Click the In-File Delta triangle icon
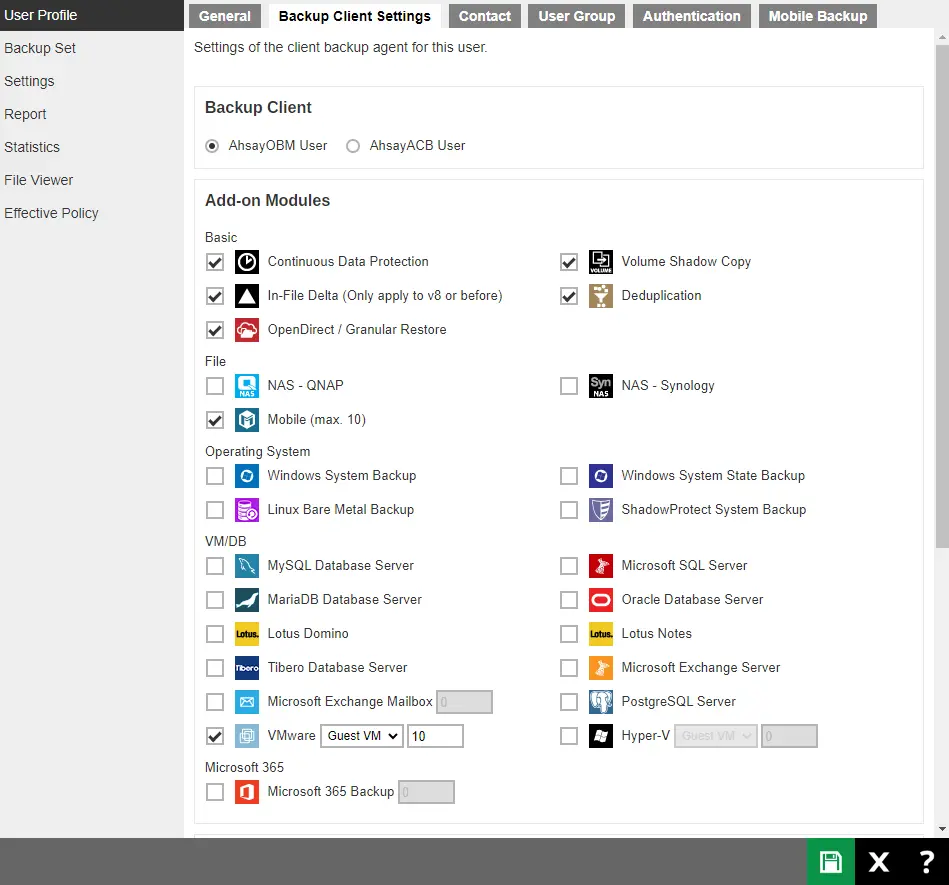Screen dimensions: 949x885 click(x=247, y=296)
